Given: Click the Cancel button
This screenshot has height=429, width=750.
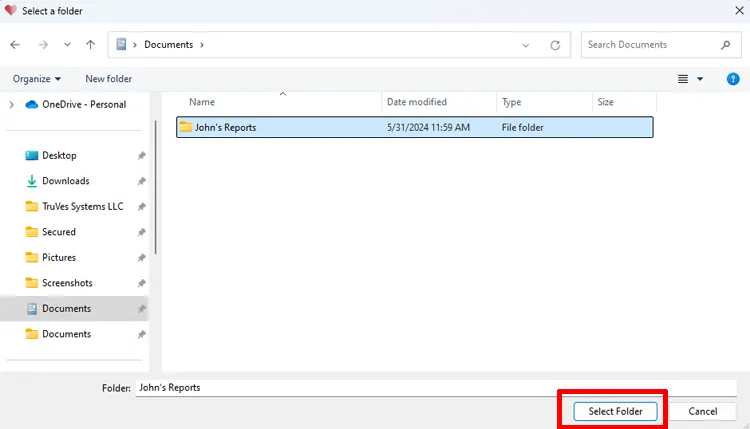Looking at the screenshot, I should 703,411.
